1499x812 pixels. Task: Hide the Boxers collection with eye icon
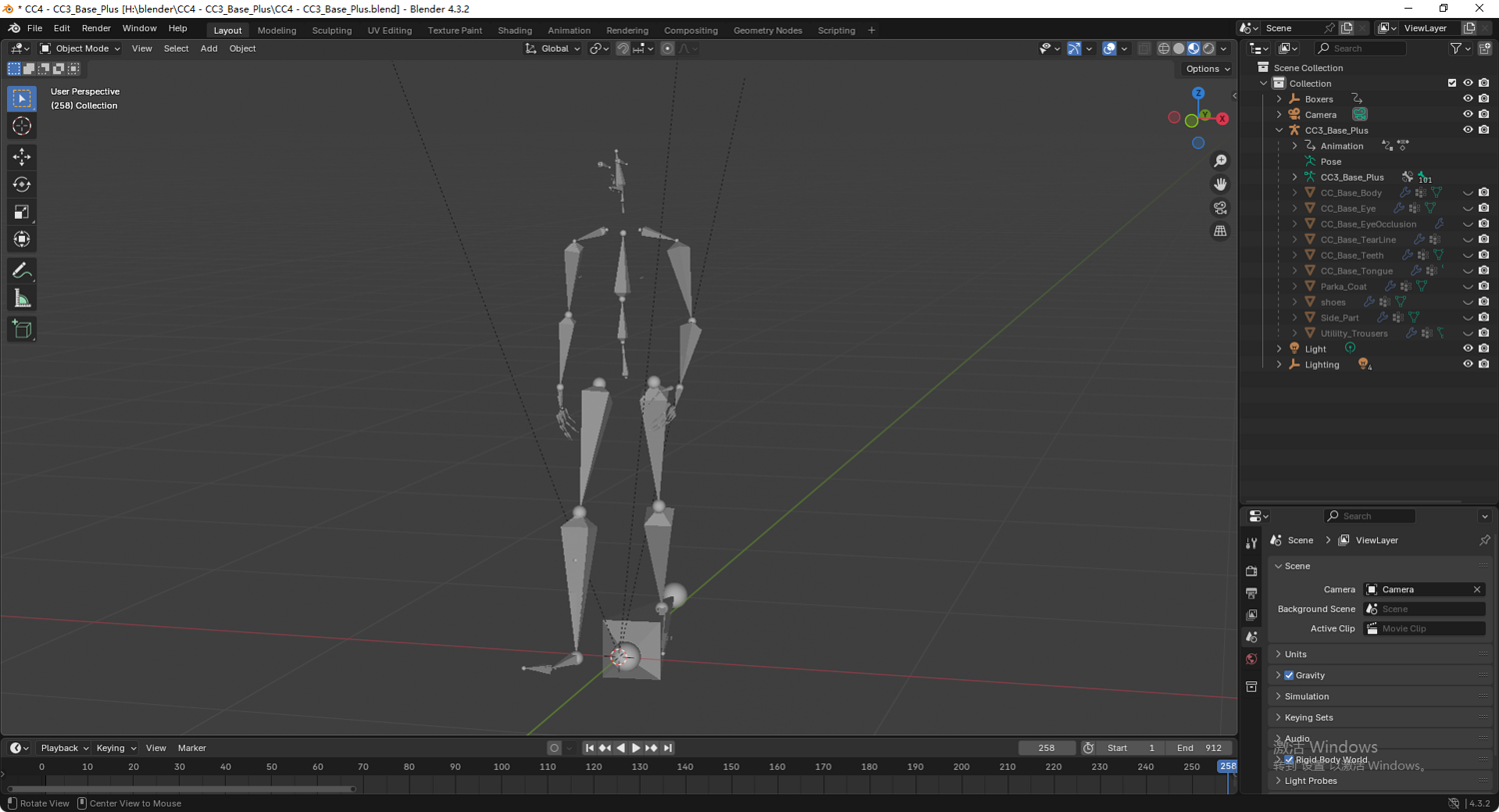coord(1467,99)
